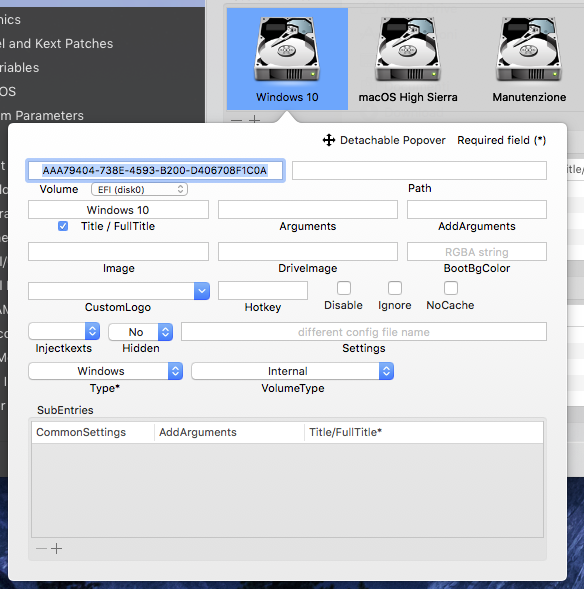Click the SubEntries label
Viewport: 584px width, 589px height.
tap(65, 410)
